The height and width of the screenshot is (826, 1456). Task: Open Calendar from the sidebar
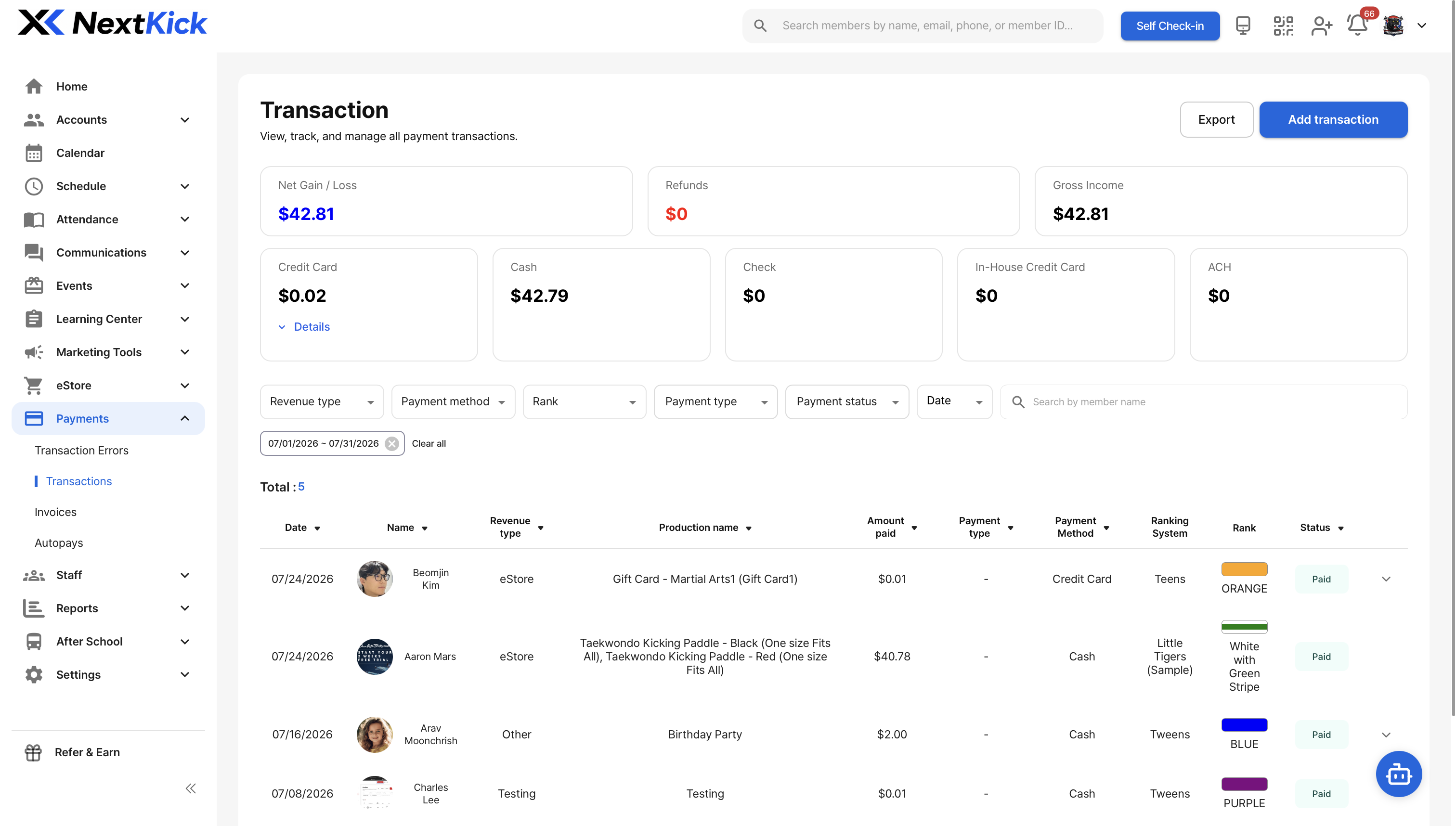click(80, 153)
